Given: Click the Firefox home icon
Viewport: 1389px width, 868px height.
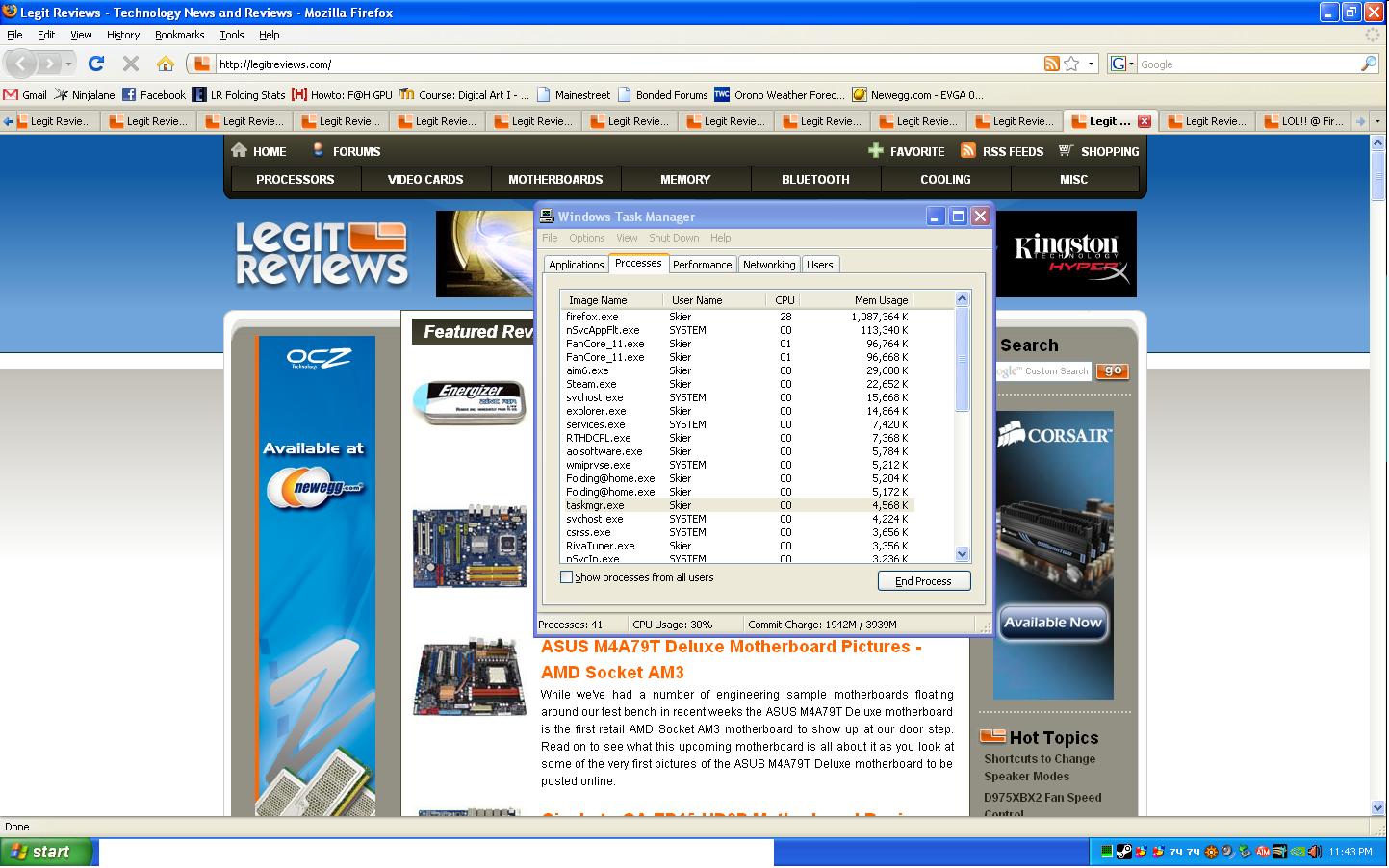Looking at the screenshot, I should pyautogui.click(x=166, y=64).
